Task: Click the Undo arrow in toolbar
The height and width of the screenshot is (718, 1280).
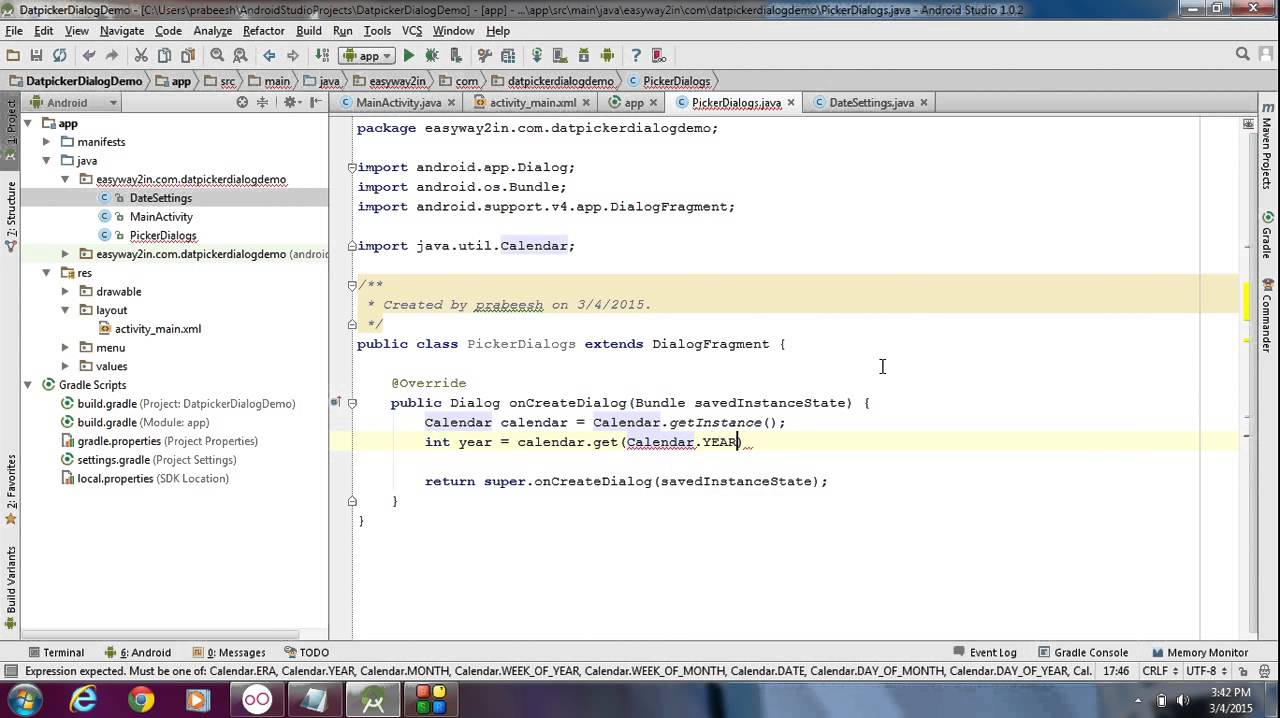Action: 89,56
